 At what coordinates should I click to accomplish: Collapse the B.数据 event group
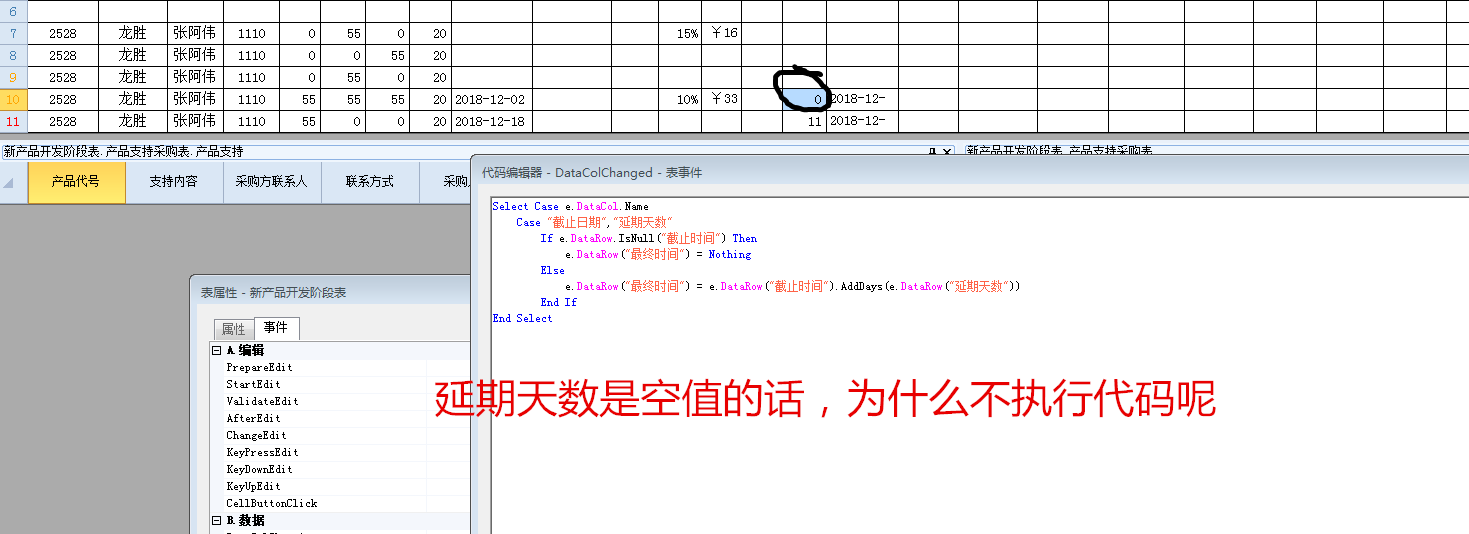point(217,521)
